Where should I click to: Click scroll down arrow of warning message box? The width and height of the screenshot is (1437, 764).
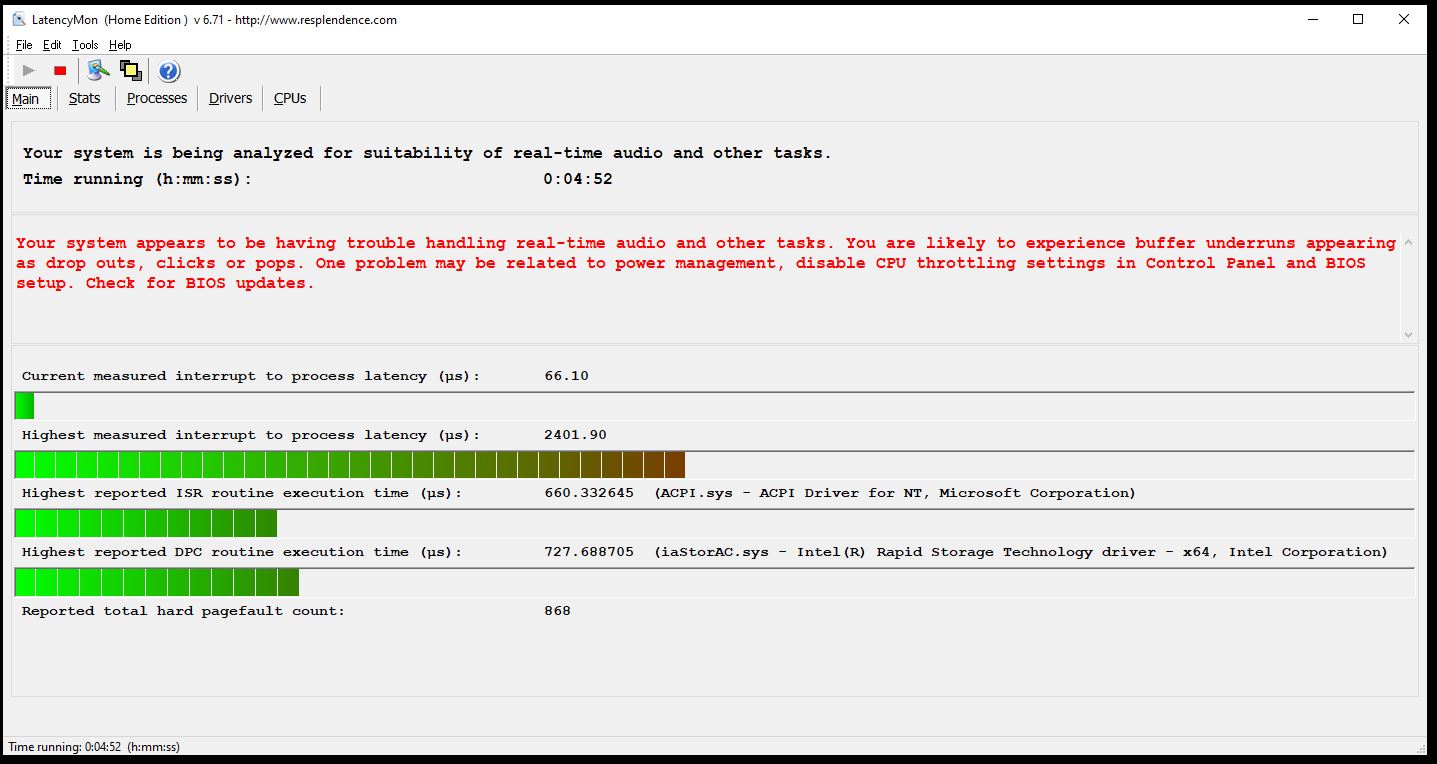(x=1408, y=335)
